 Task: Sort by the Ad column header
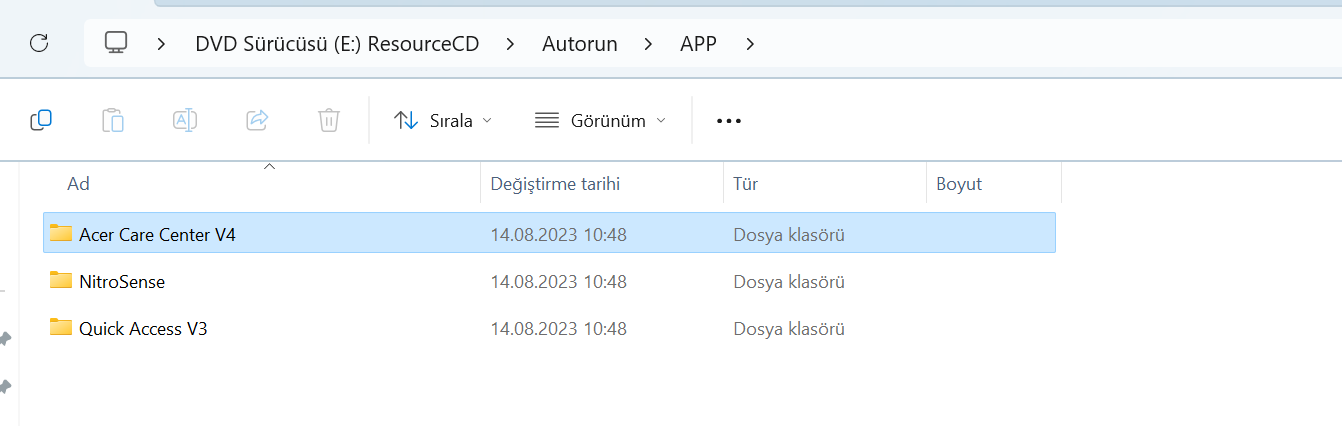(79, 184)
